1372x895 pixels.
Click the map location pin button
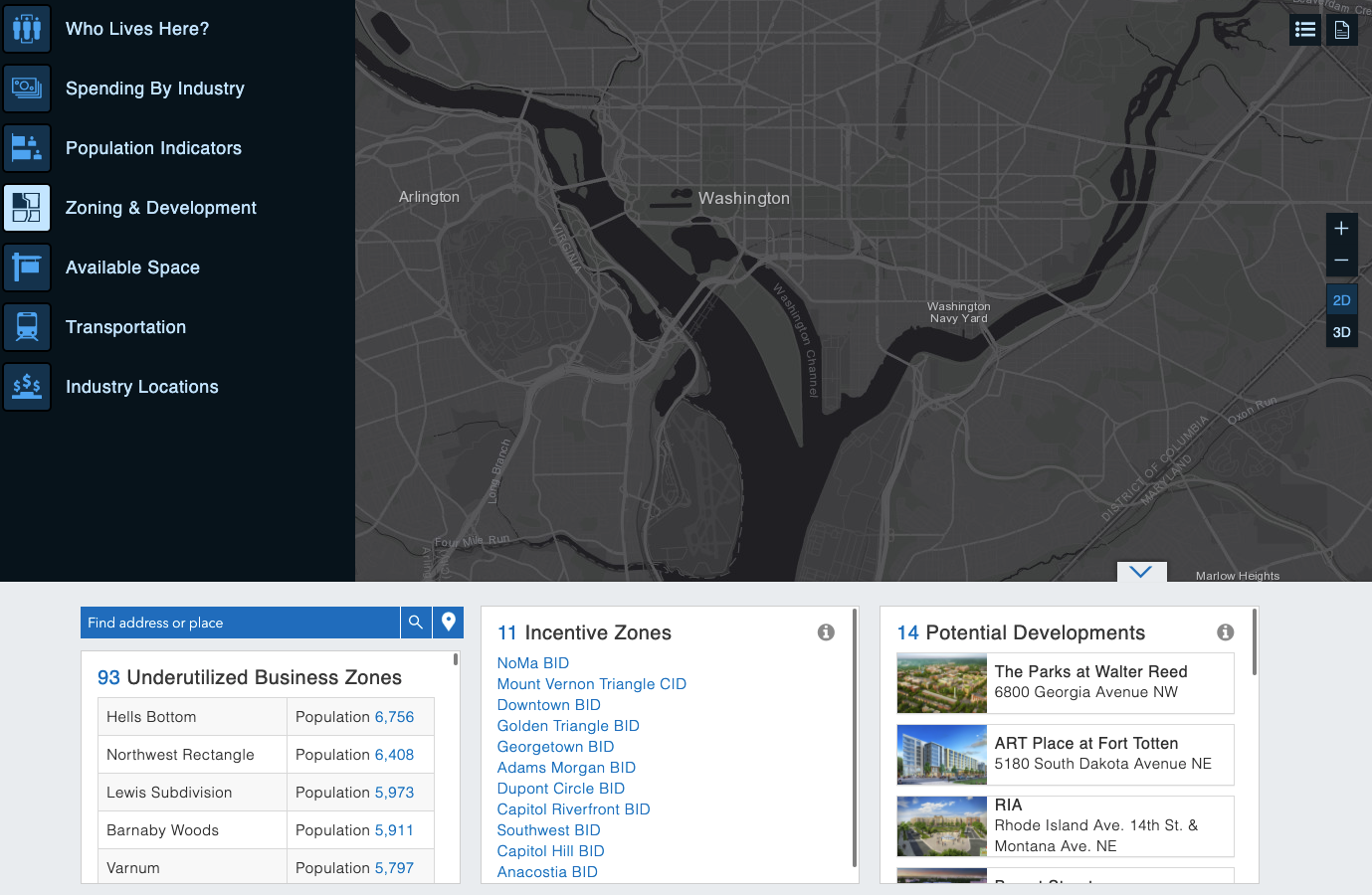tap(449, 623)
